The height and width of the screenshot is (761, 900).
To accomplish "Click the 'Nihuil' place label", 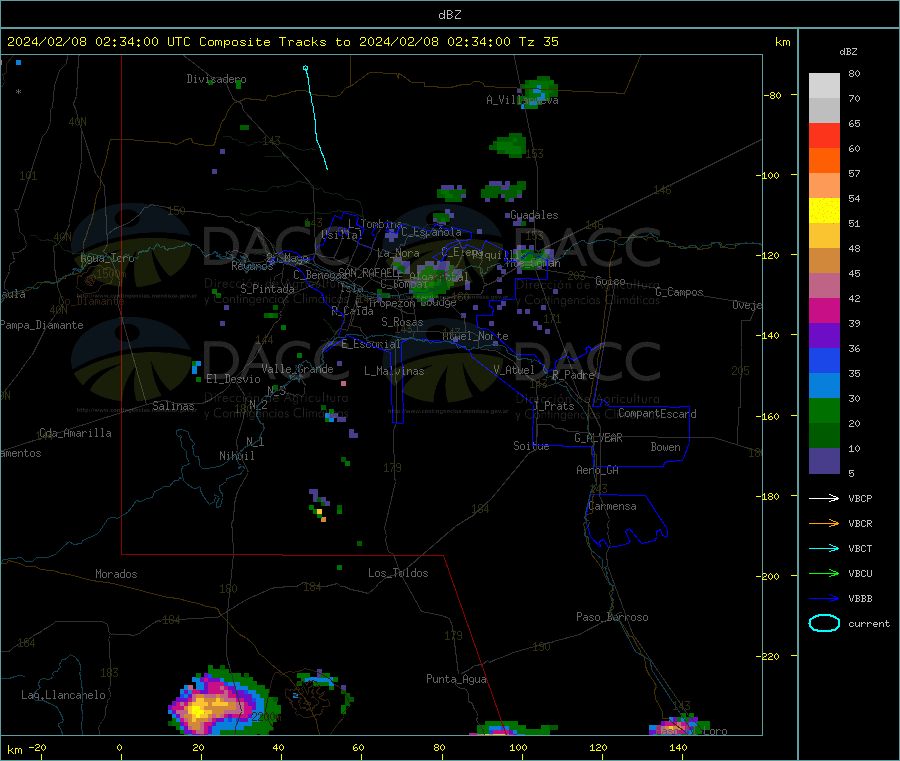I will [236, 456].
